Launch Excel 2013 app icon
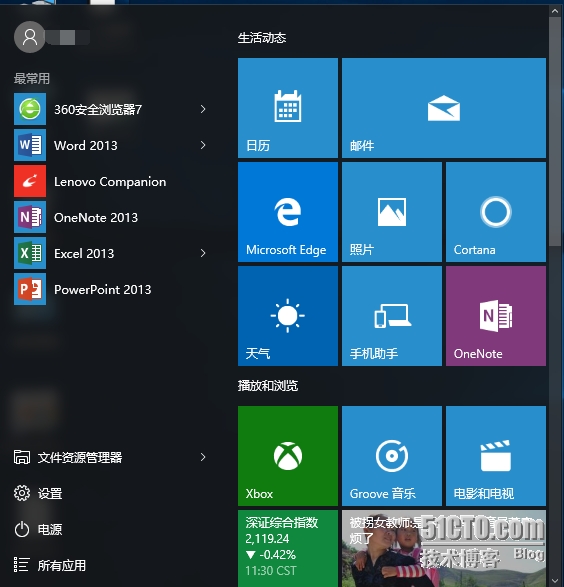Screen dimensions: 564x587 (30, 253)
